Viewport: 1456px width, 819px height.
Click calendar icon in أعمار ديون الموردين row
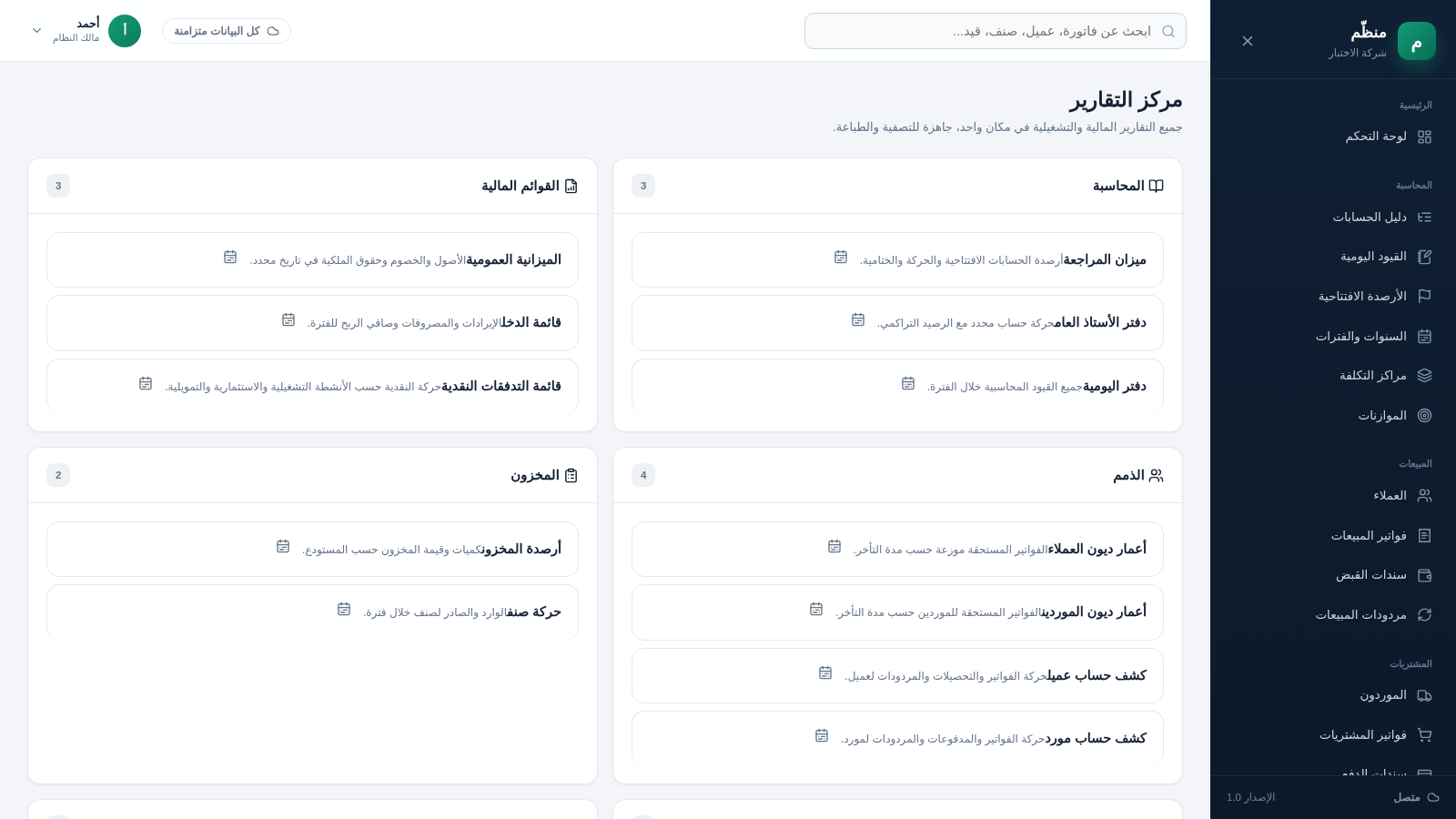point(816,609)
